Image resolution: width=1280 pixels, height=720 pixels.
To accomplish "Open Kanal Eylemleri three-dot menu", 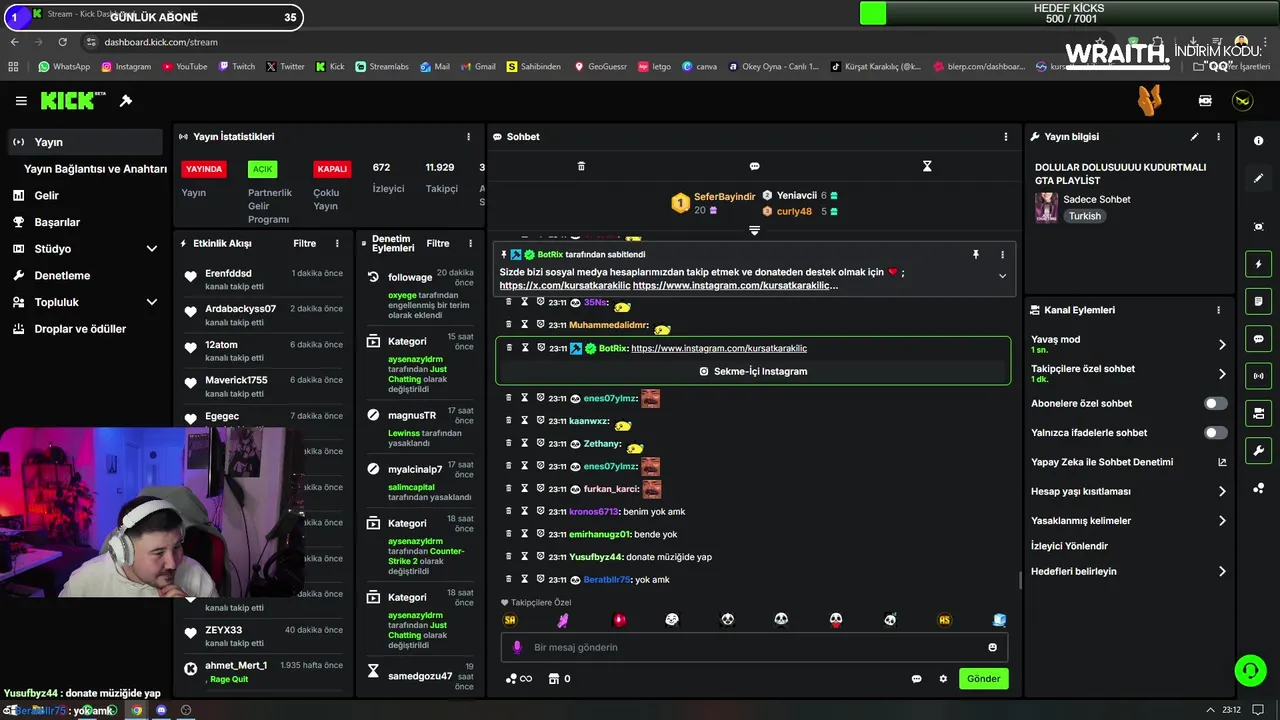I will click(x=1218, y=310).
